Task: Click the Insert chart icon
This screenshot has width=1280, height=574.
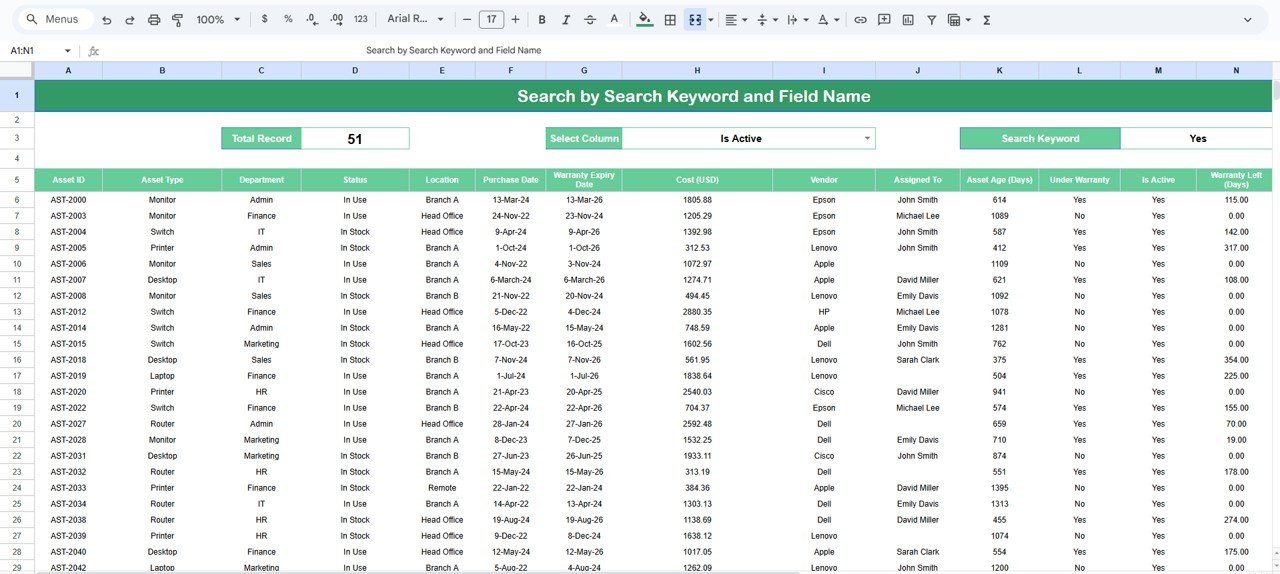Action: (908, 20)
